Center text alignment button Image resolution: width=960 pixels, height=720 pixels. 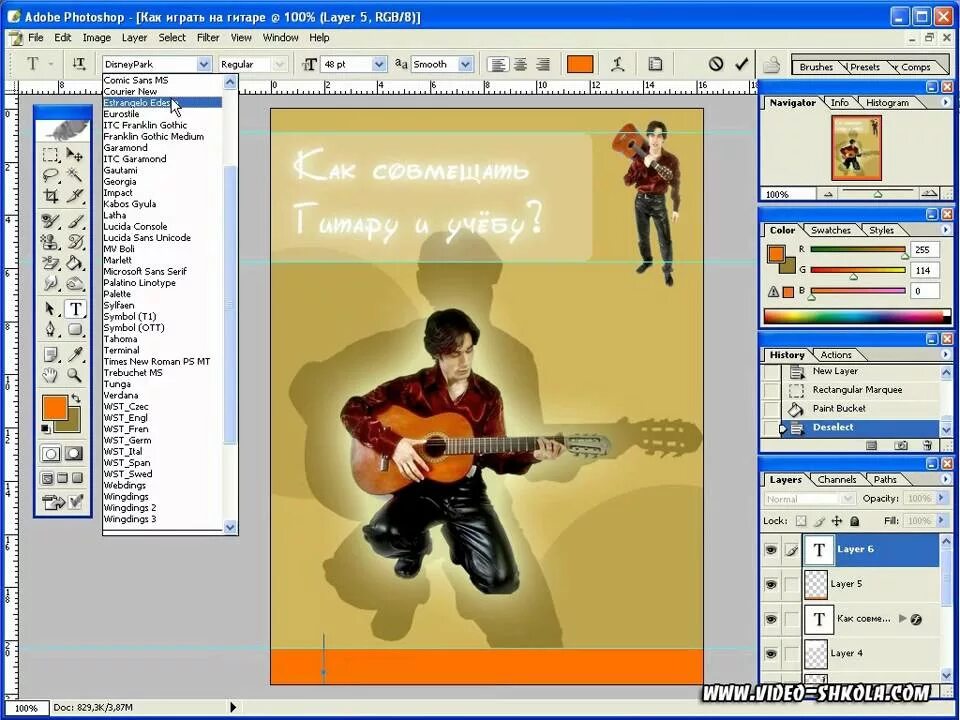(x=520, y=64)
